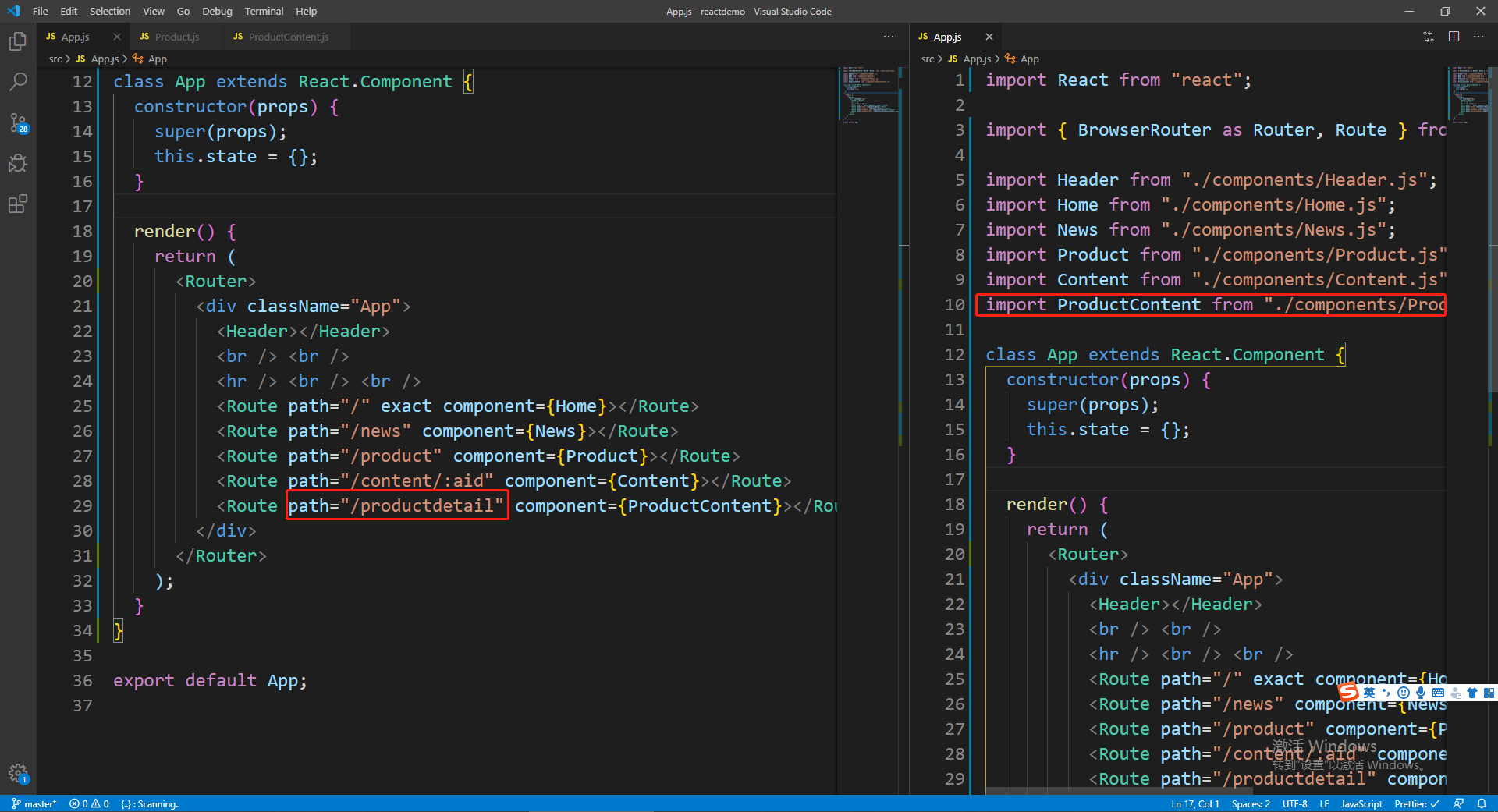
Task: Switch to the Product.js tab
Action: (x=177, y=37)
